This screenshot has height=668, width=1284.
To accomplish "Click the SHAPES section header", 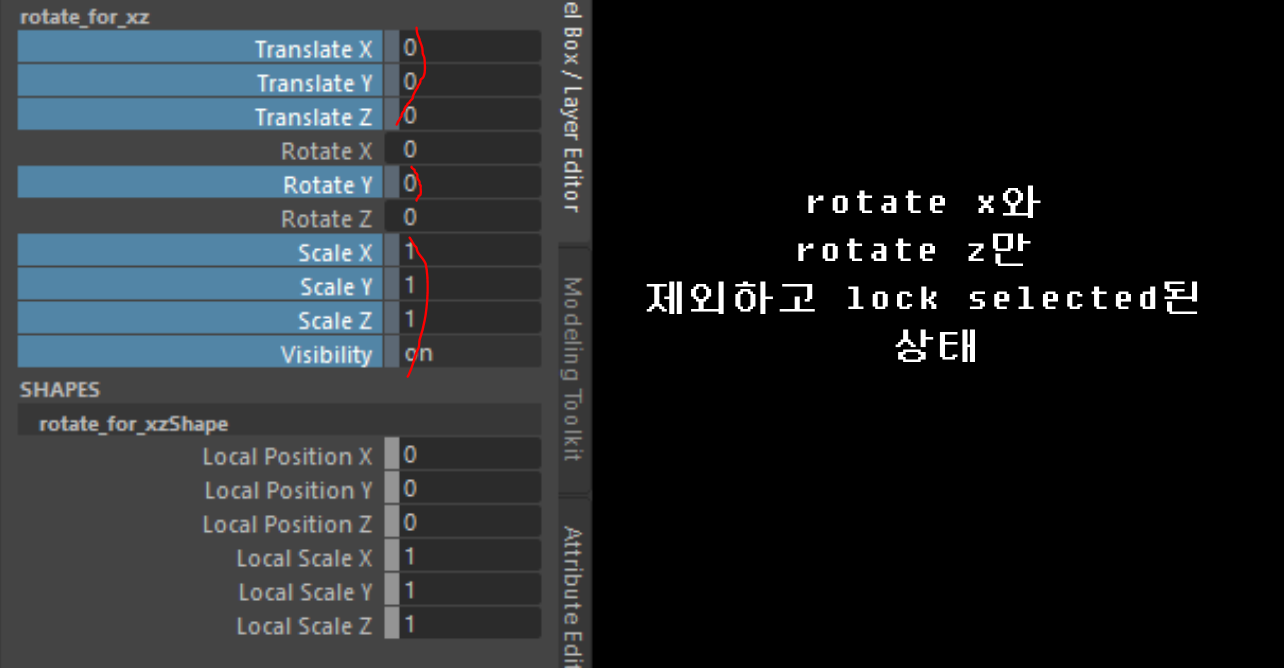I will [x=60, y=389].
